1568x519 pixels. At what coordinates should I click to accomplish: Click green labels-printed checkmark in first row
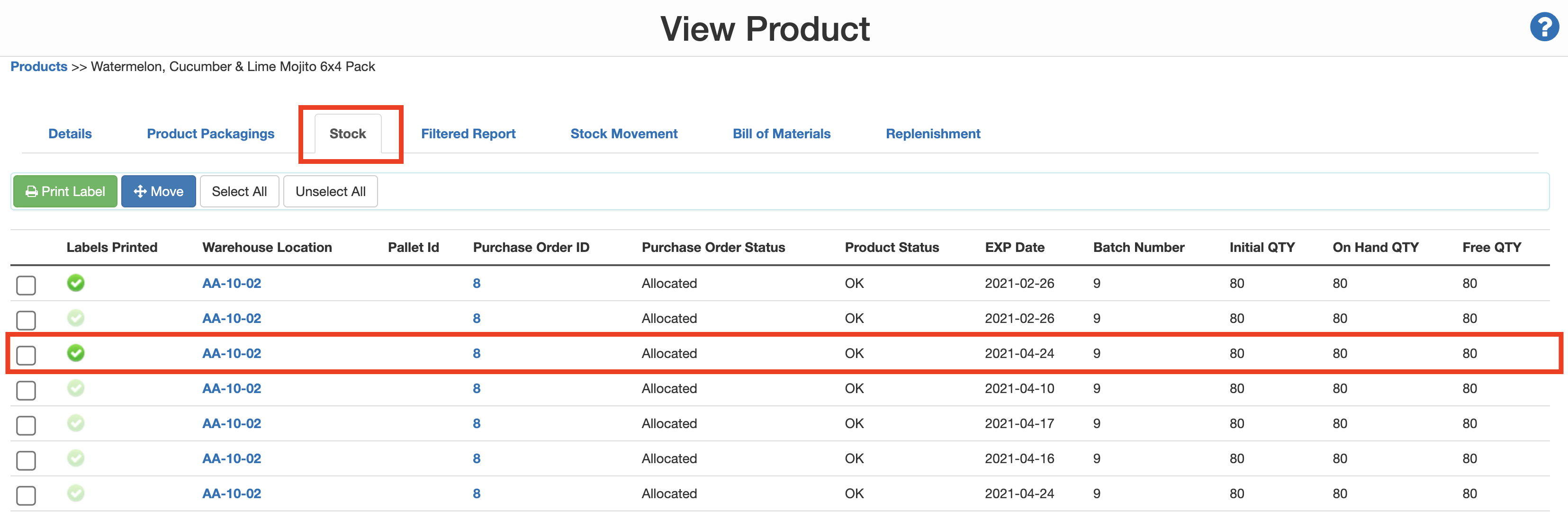(x=75, y=283)
